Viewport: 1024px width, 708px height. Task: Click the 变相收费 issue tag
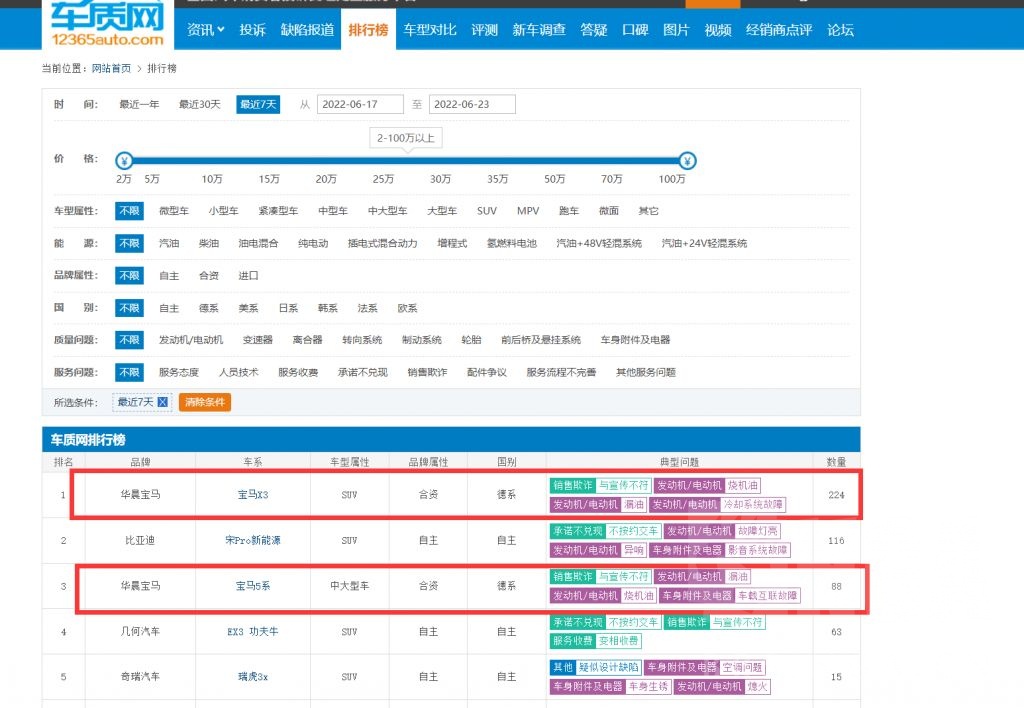click(619, 641)
